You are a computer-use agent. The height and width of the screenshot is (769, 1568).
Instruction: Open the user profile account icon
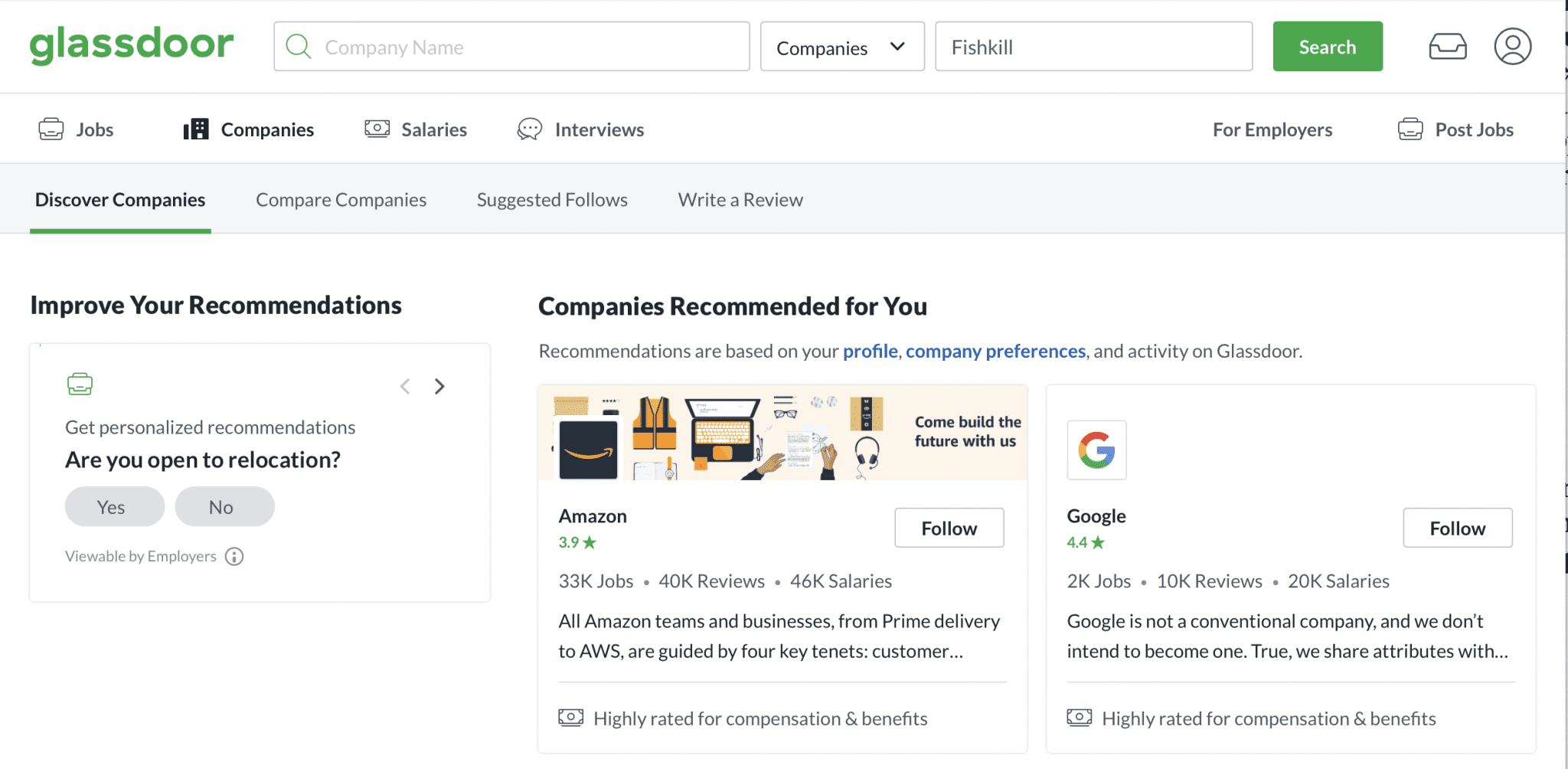click(x=1511, y=46)
